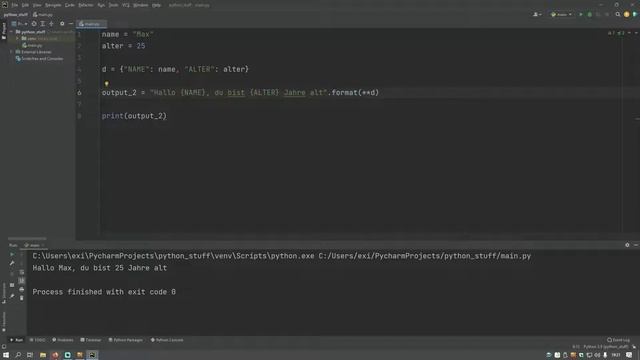
Task: Click the Search Everywhere magnifier icon
Action: click(618, 14)
